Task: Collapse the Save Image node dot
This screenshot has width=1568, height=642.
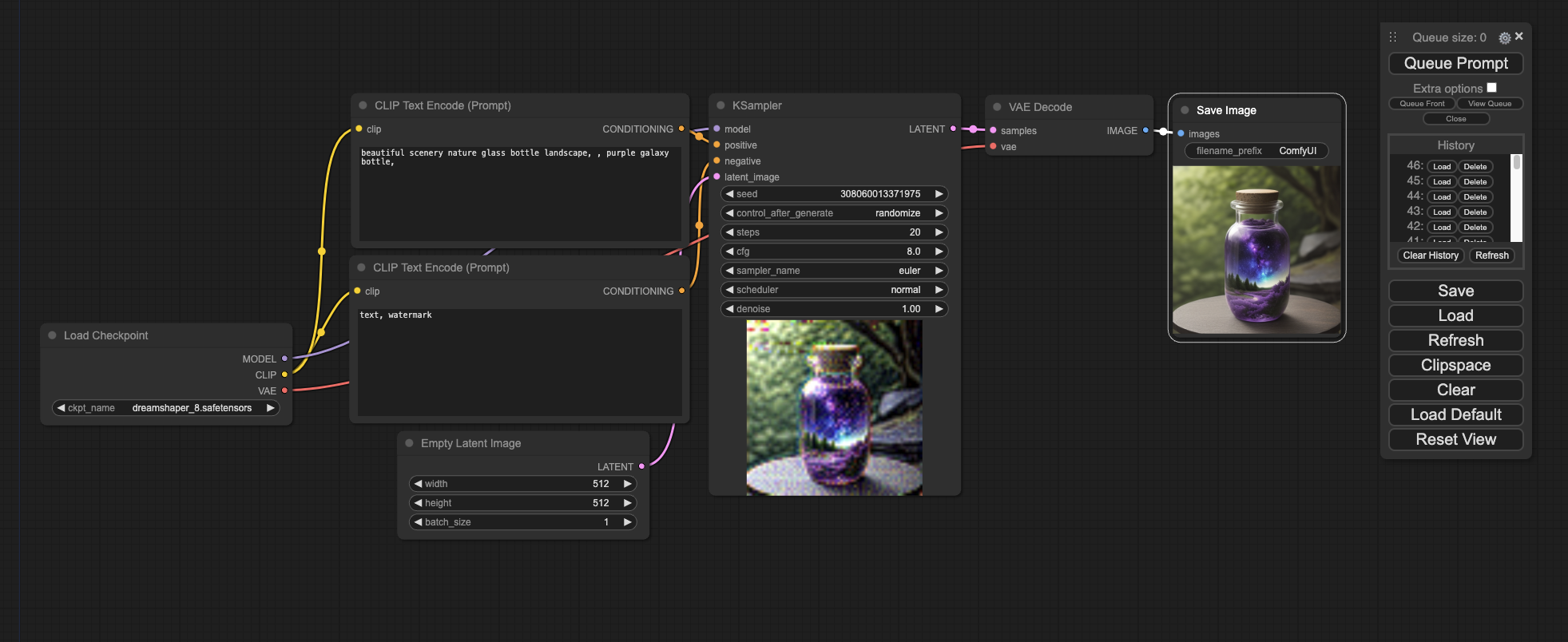Action: [1185, 110]
